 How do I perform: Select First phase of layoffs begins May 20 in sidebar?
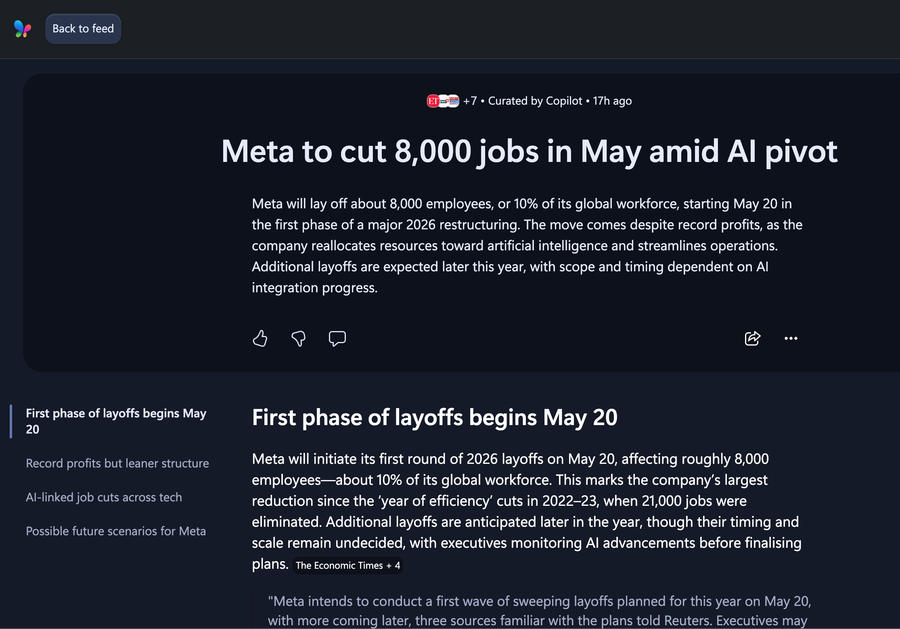(116, 421)
